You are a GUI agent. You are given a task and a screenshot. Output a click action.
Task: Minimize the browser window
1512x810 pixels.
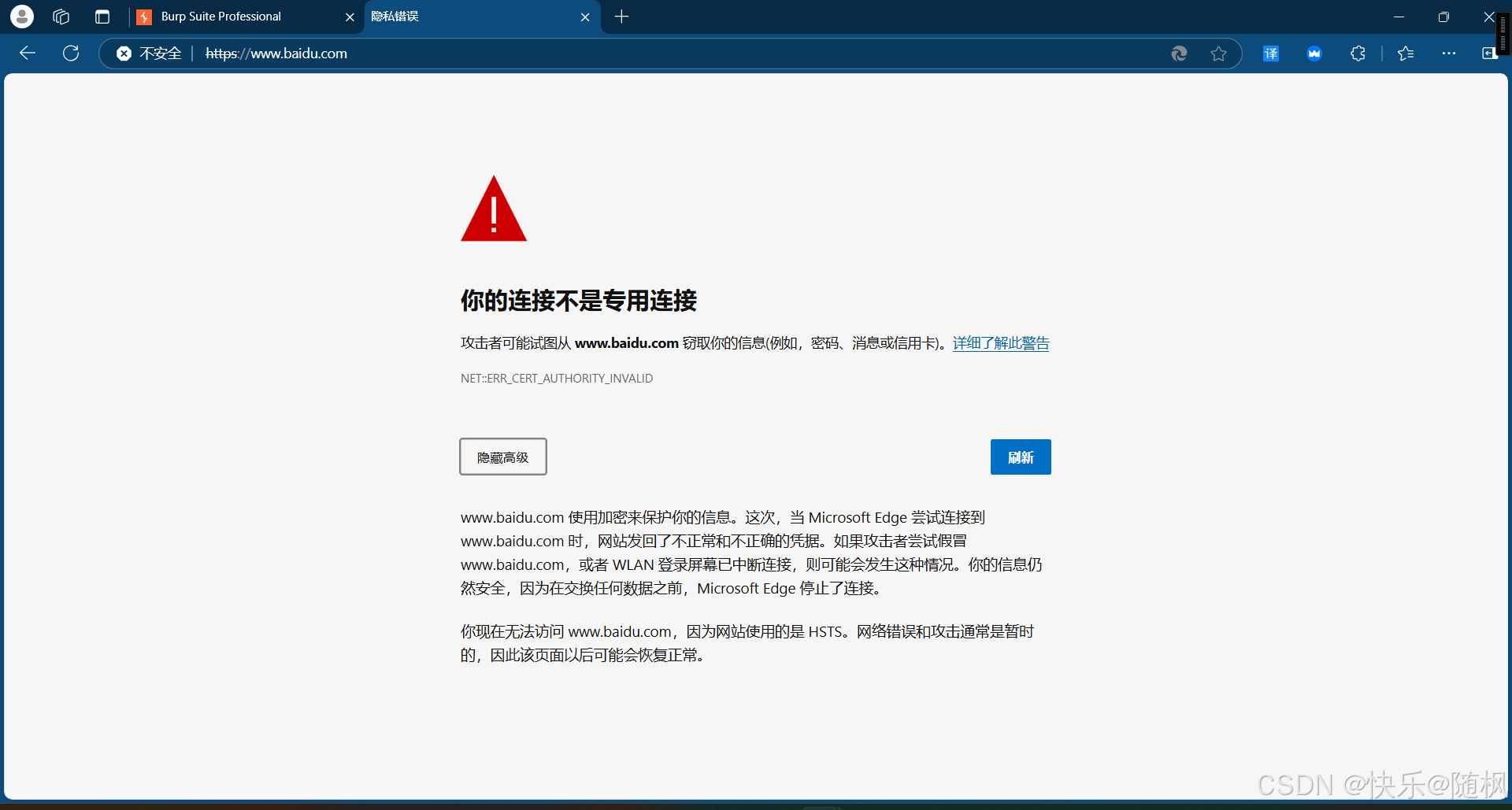[x=1399, y=17]
